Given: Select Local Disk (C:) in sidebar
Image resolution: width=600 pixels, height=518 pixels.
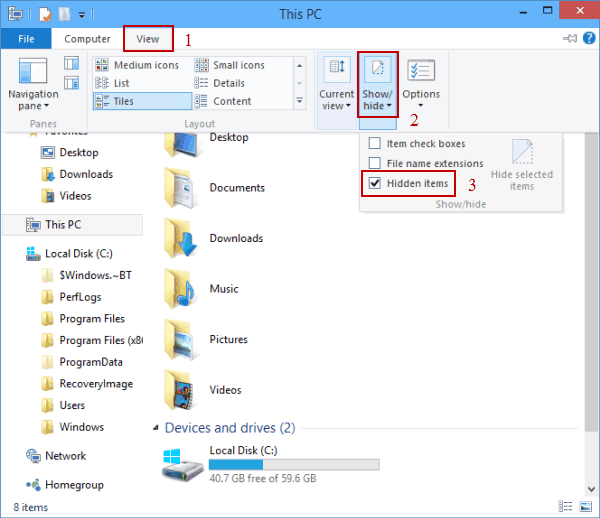Looking at the screenshot, I should pos(69,254).
